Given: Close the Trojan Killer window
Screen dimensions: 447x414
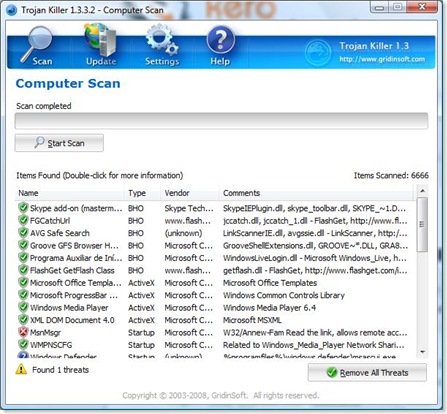Looking at the screenshot, I should pyautogui.click(x=422, y=7).
